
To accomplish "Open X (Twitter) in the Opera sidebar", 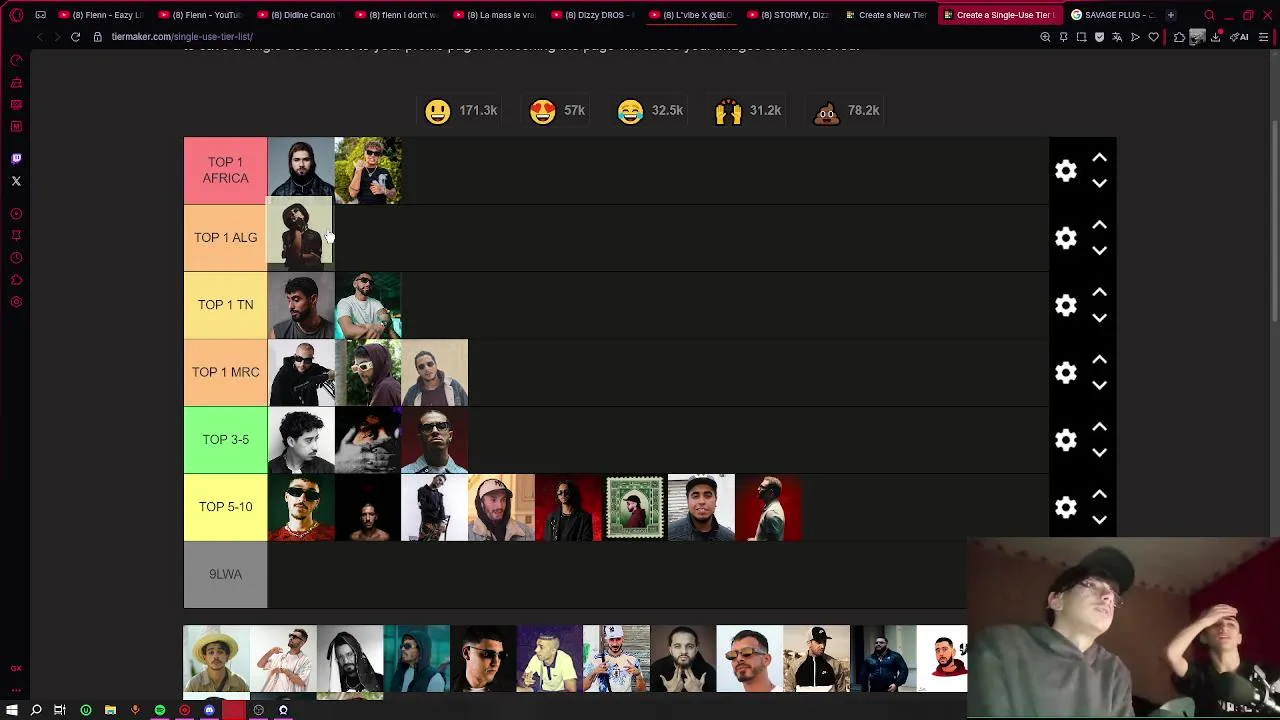I will 16,181.
